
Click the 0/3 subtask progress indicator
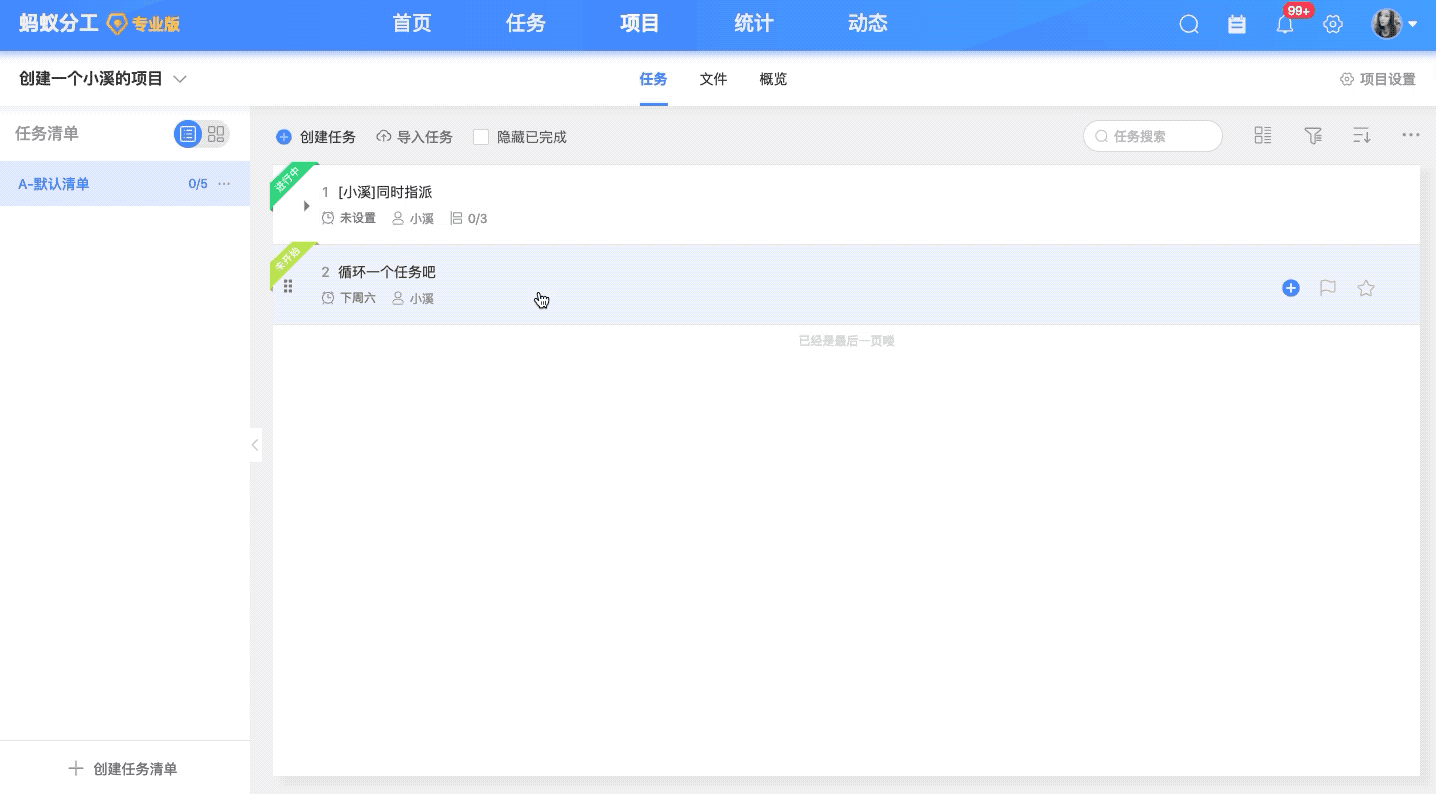click(469, 218)
